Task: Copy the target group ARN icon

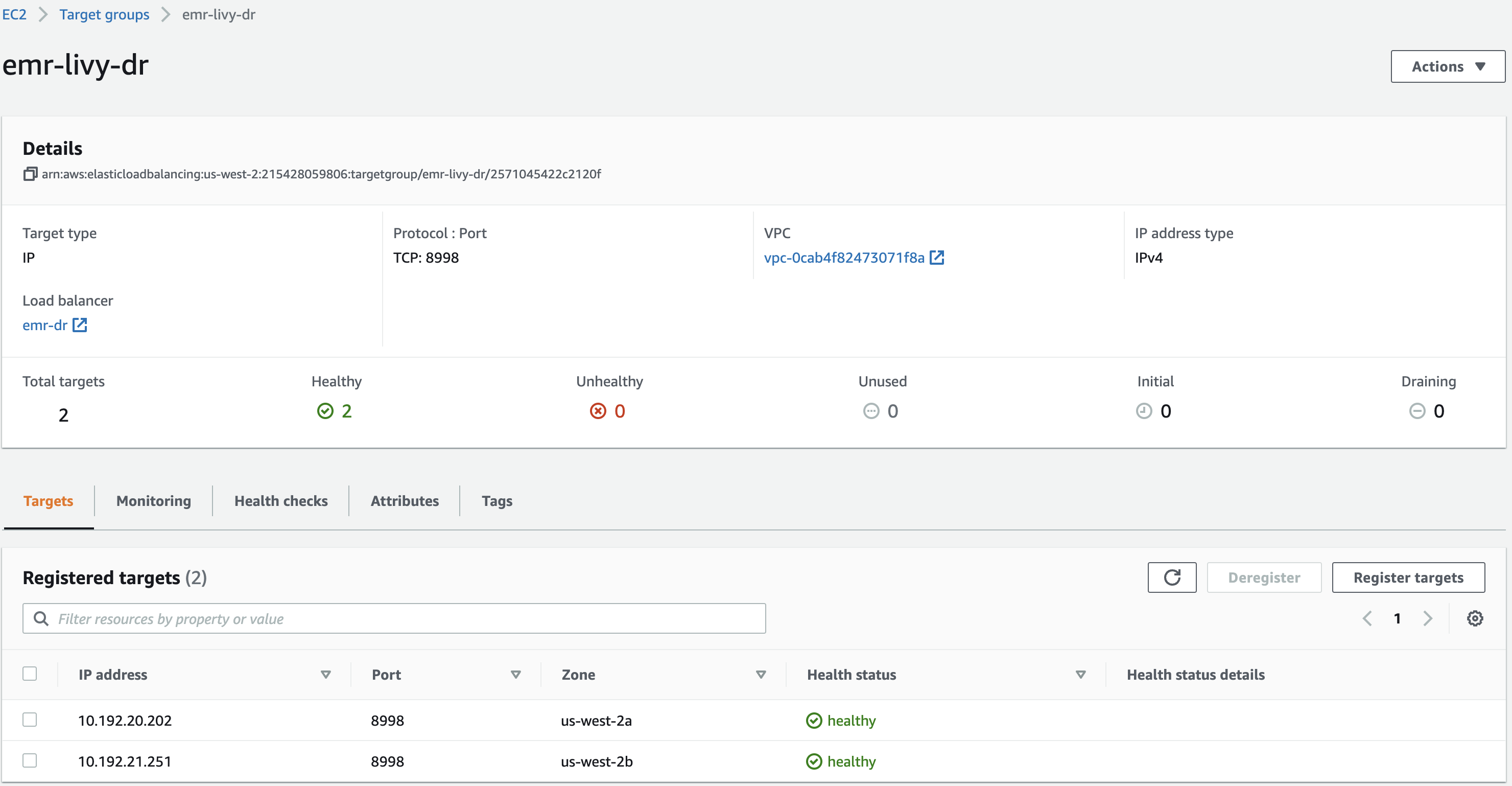Action: click(30, 174)
